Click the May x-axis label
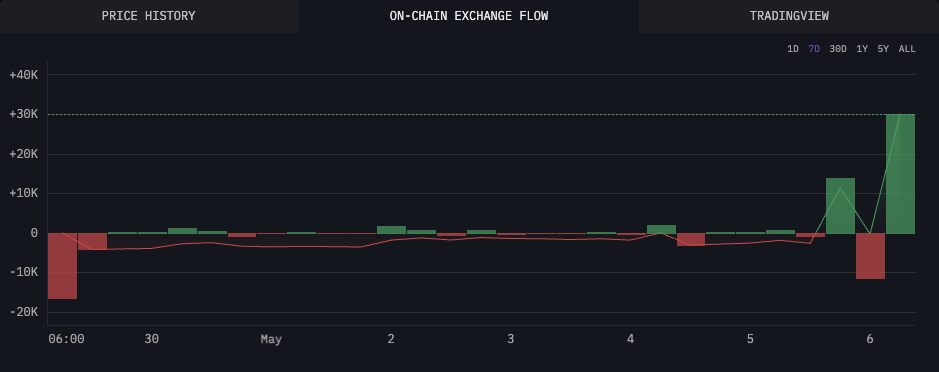This screenshot has width=939, height=372. tap(271, 339)
